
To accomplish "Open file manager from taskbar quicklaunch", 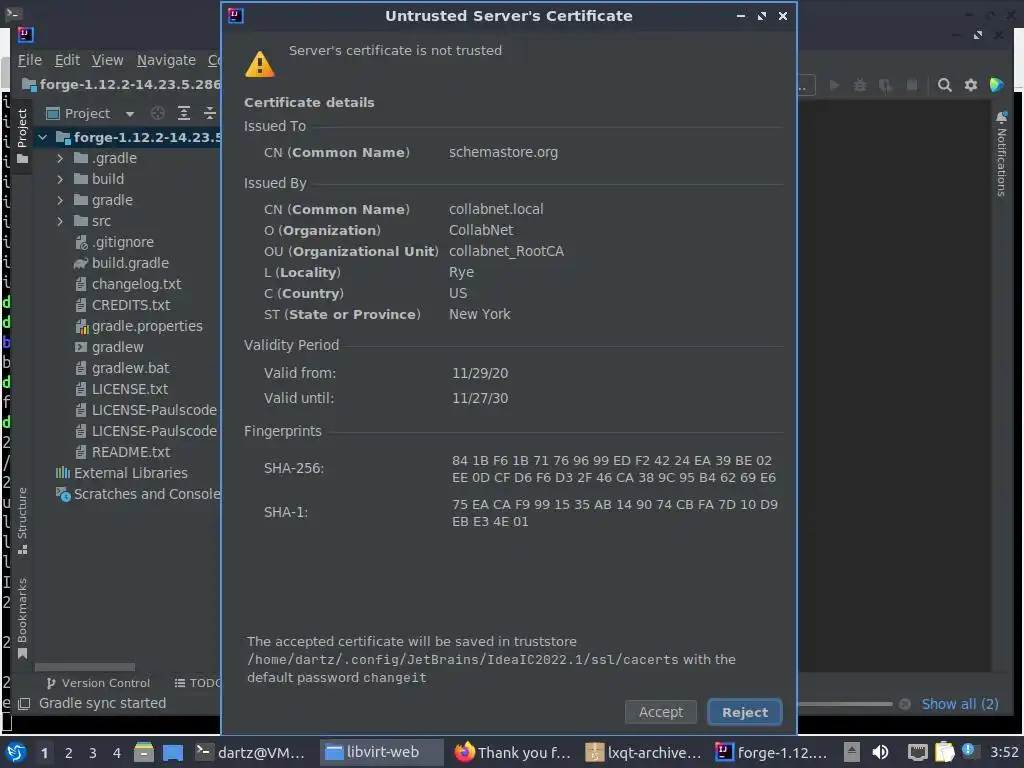I will [x=144, y=752].
